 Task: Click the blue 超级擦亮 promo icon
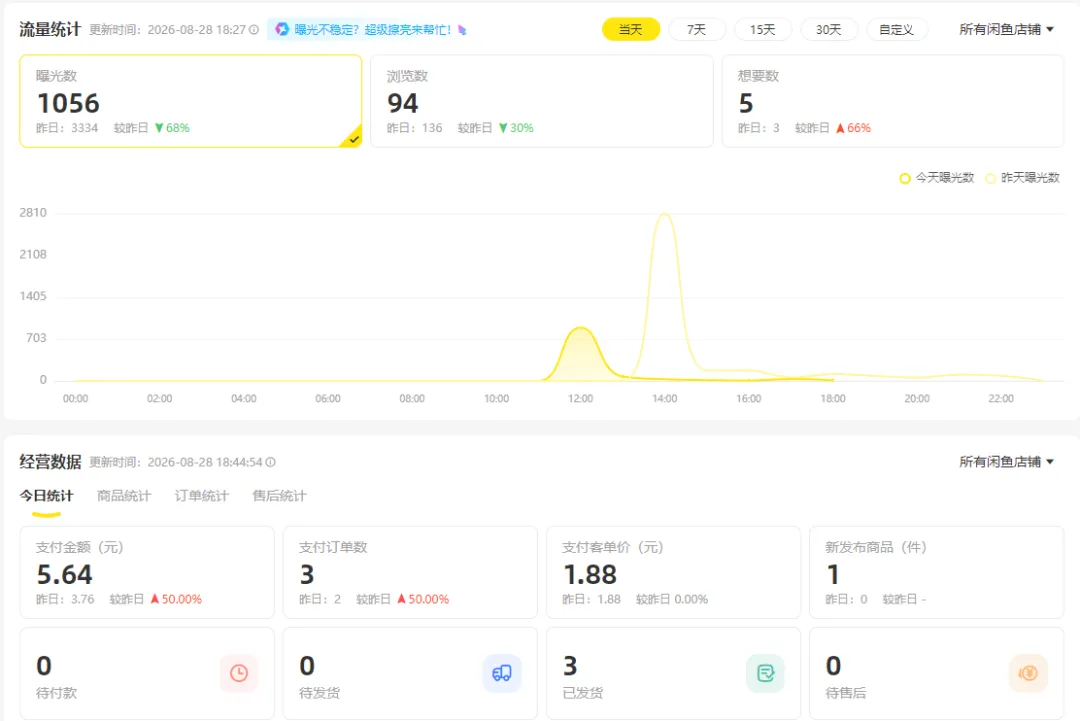click(x=282, y=29)
